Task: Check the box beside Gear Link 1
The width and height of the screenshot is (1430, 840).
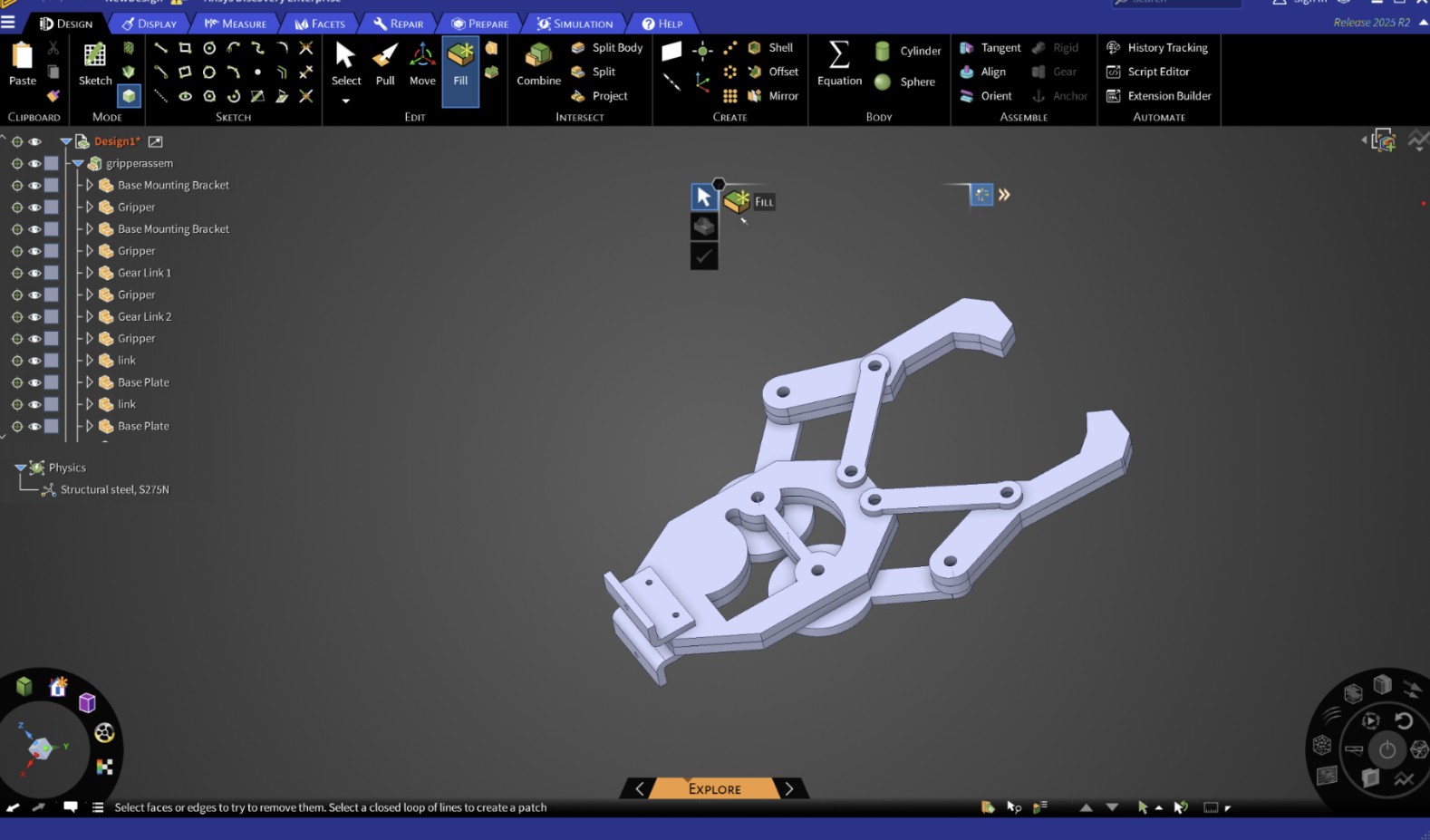Action: (x=52, y=273)
